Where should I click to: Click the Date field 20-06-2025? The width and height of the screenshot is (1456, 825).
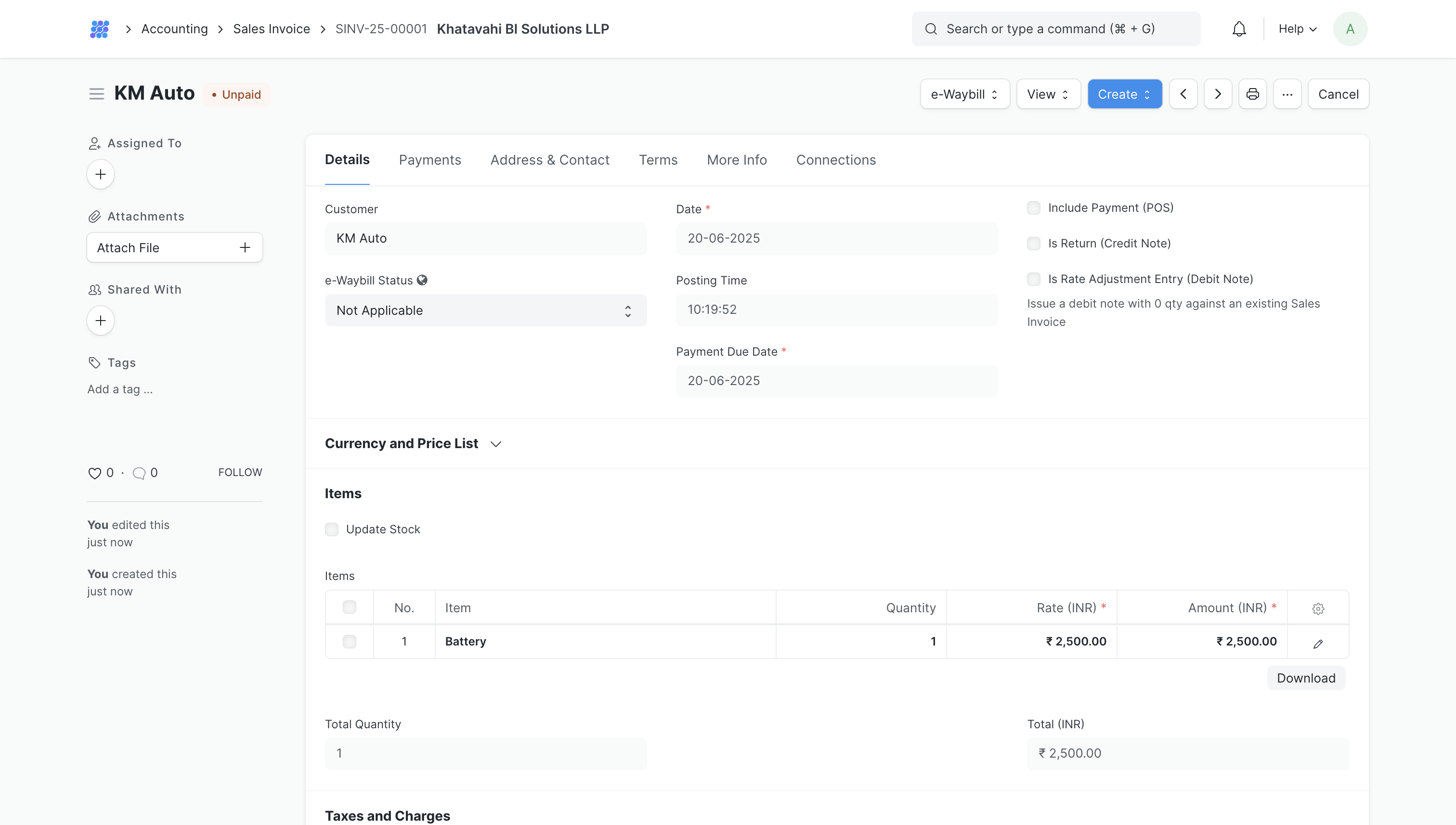tap(836, 239)
